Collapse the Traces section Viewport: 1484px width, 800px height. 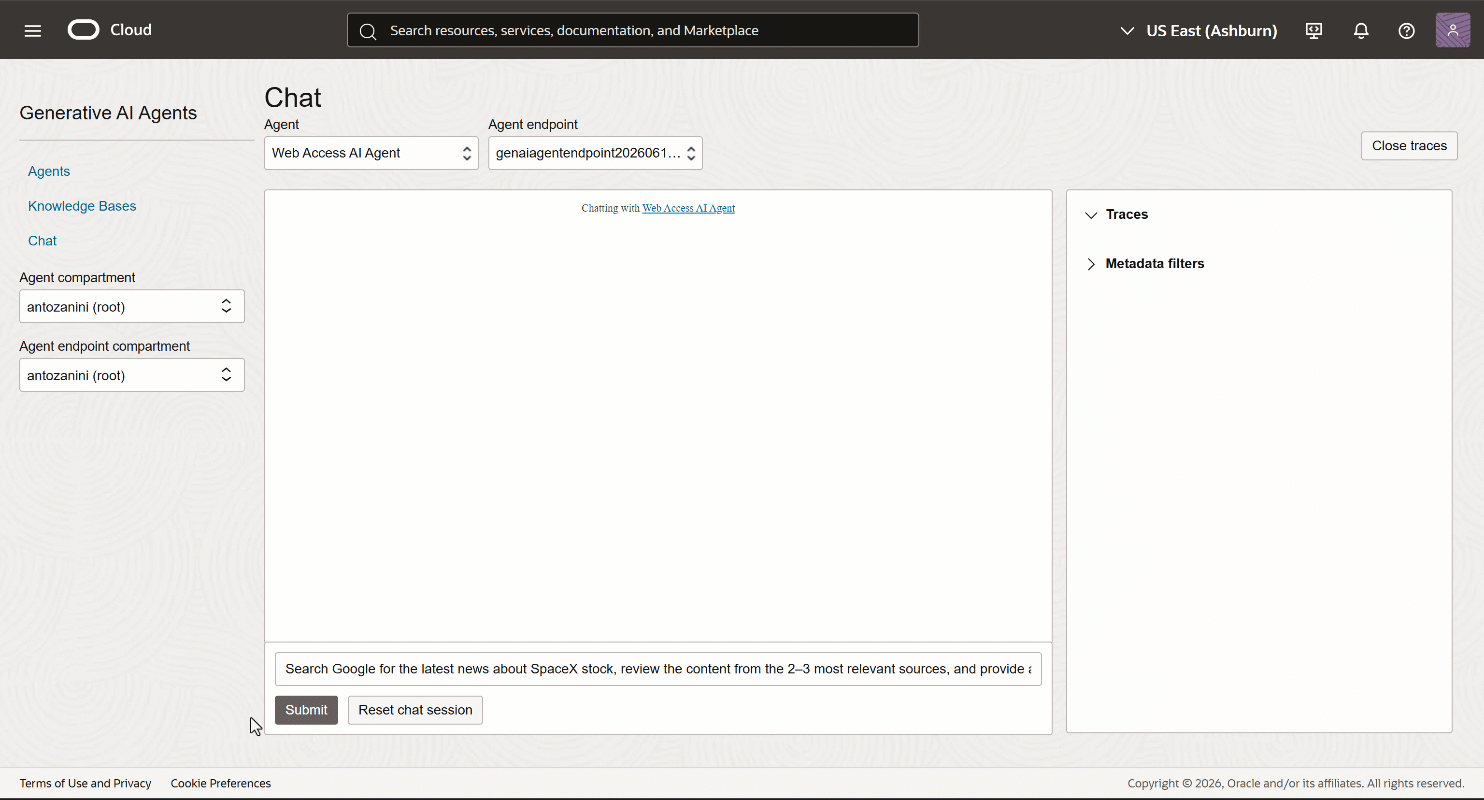pos(1117,214)
